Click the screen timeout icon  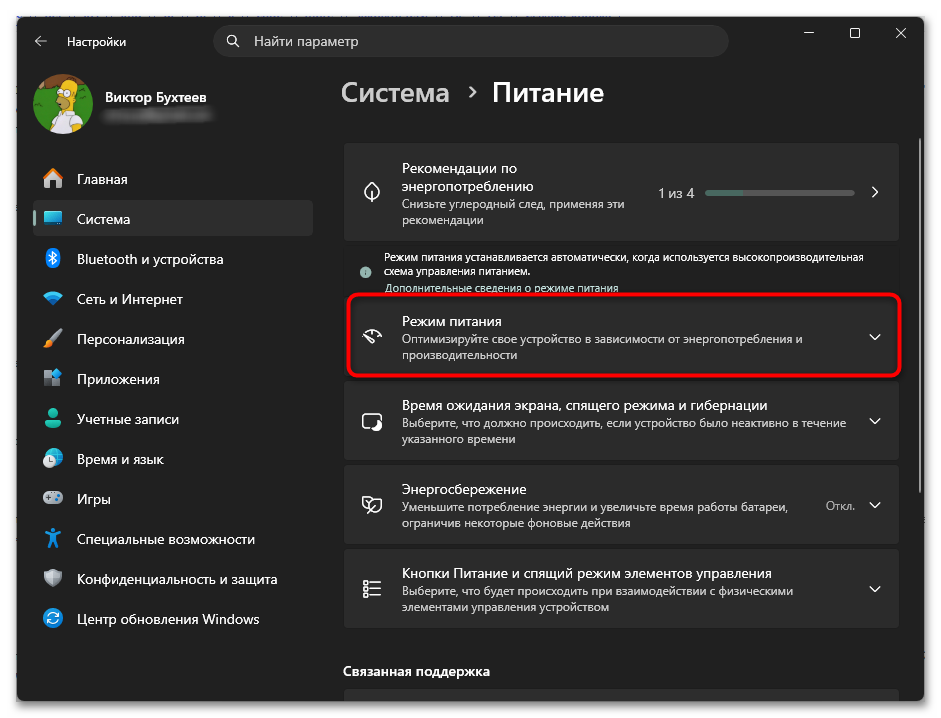coord(372,421)
